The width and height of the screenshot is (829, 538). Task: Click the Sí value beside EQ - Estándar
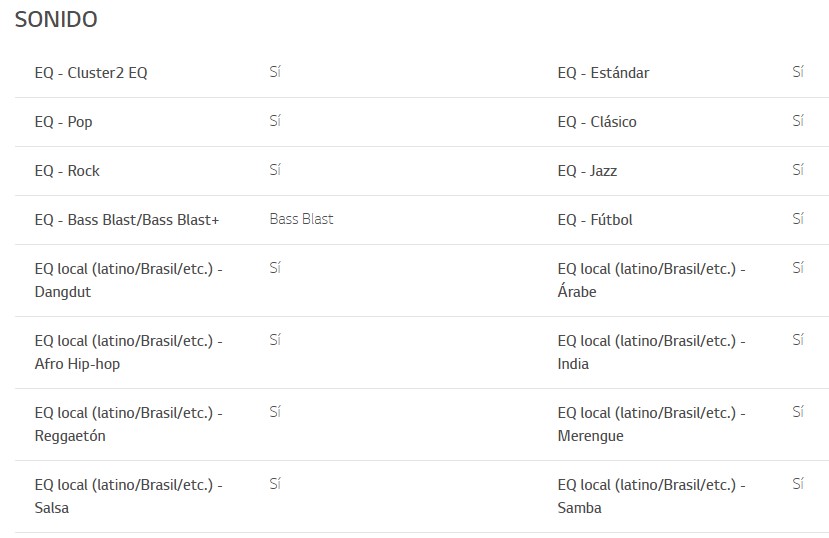coord(798,72)
